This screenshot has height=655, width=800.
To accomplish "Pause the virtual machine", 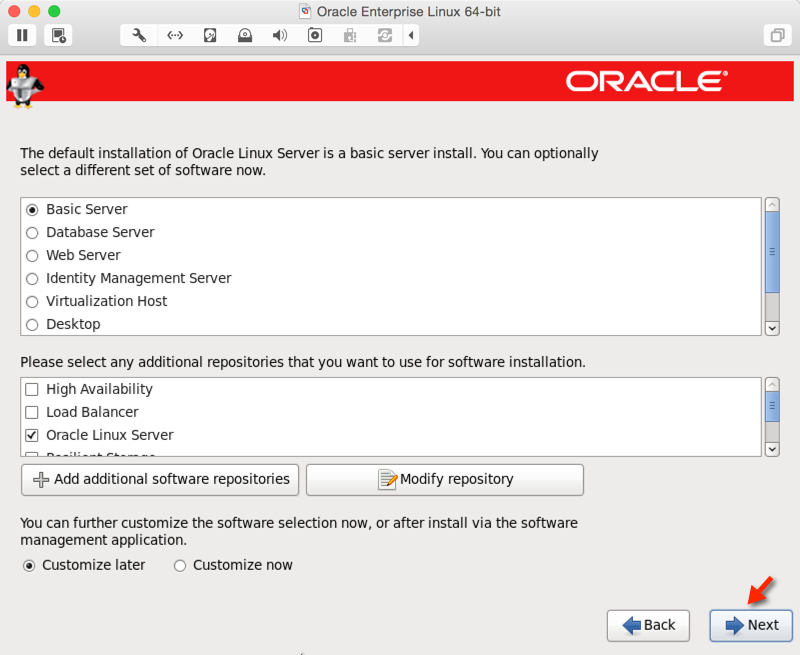I will tap(22, 35).
